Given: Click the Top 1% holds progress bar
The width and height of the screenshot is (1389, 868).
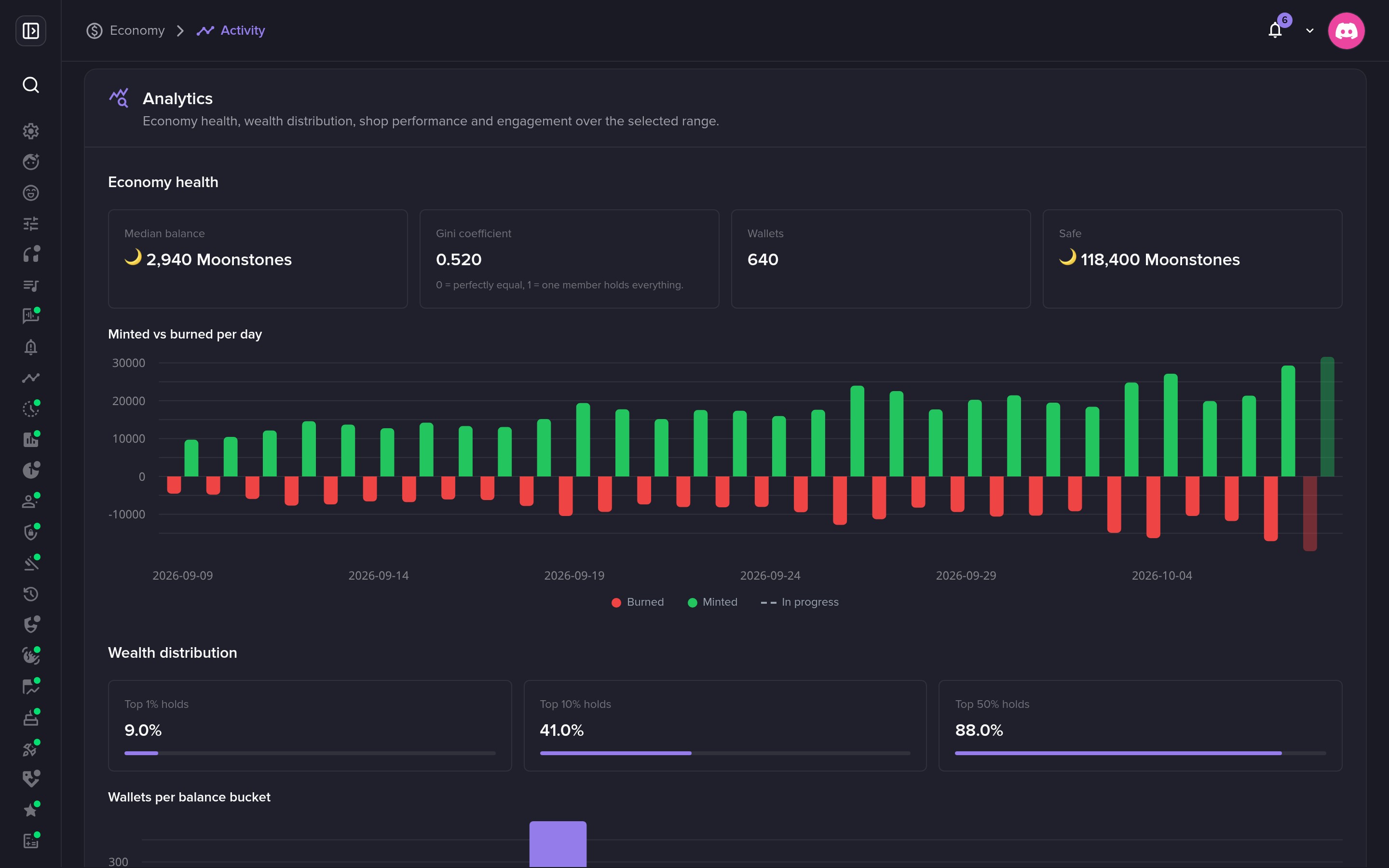Looking at the screenshot, I should [x=310, y=753].
